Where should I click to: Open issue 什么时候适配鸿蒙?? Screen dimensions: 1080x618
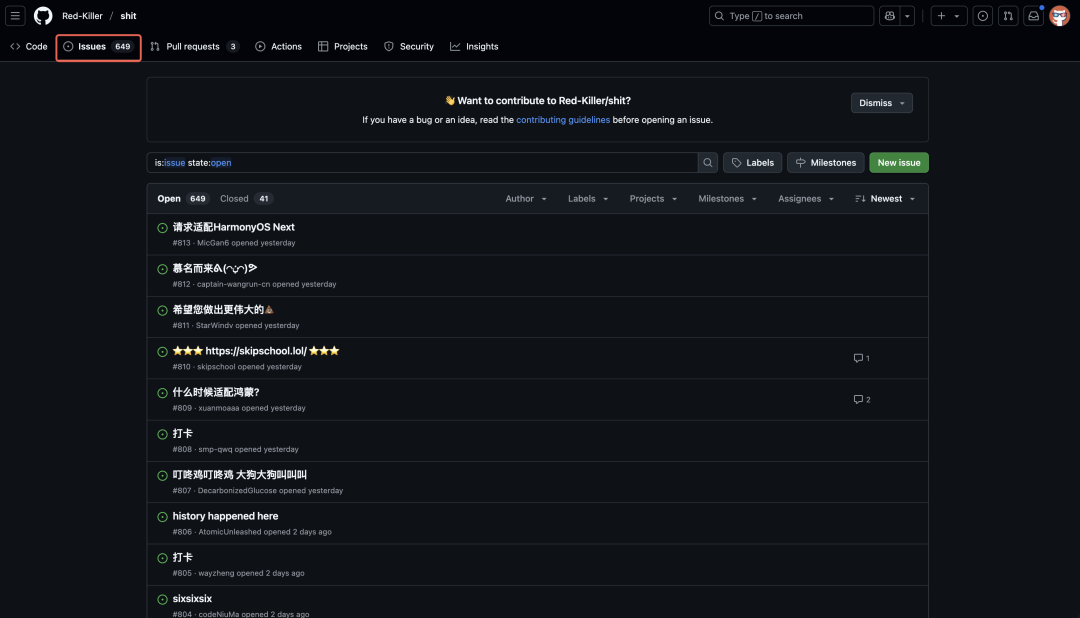coord(216,392)
